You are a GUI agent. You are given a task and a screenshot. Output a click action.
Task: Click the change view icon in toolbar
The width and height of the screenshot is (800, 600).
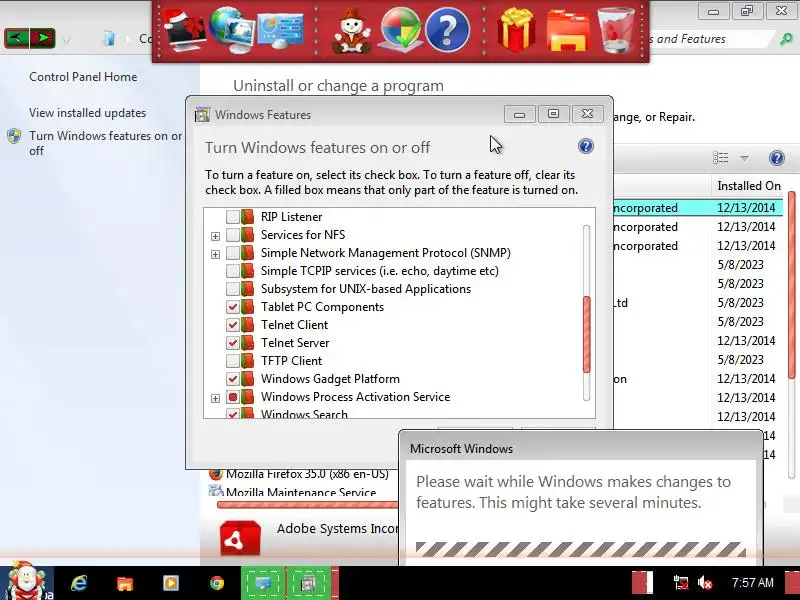(720, 158)
